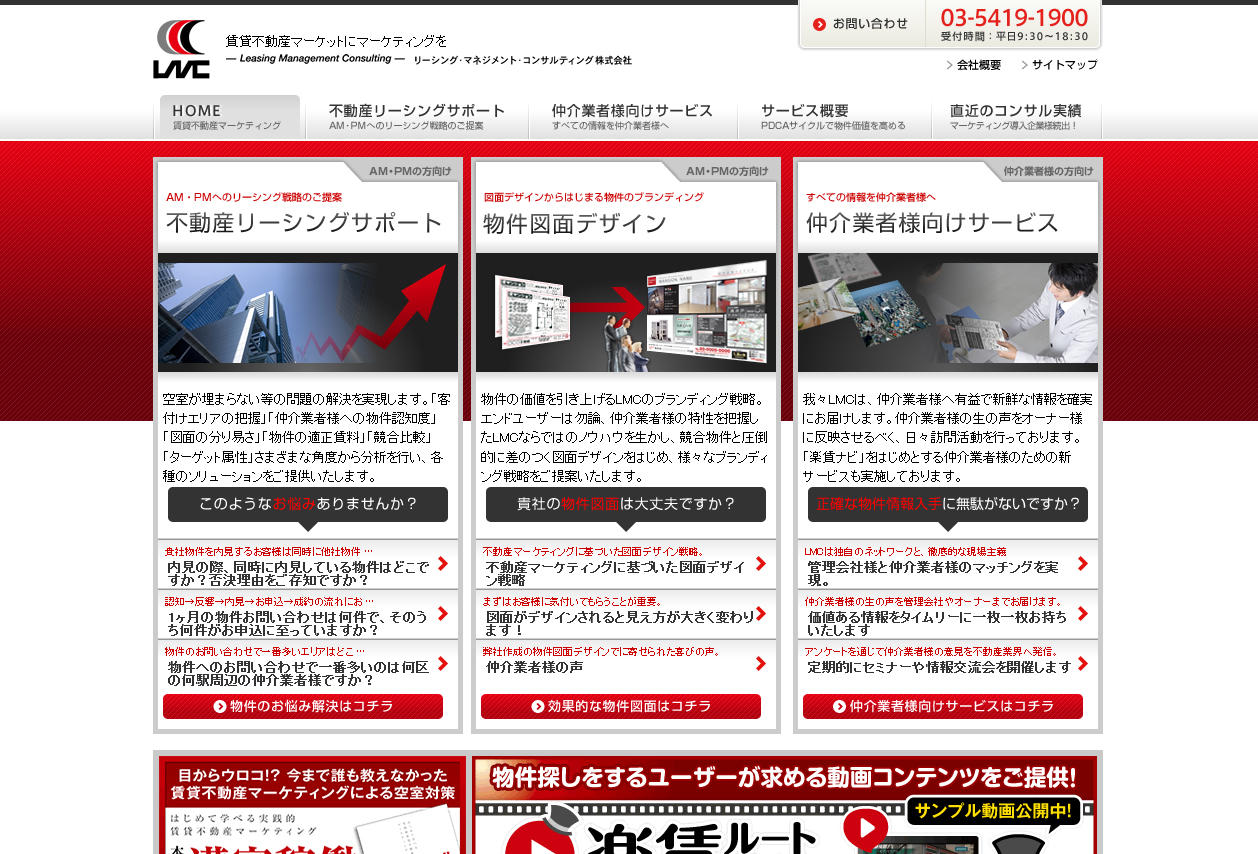Open link 1ヶ月の物件お問い合わせは何件で

[298, 623]
